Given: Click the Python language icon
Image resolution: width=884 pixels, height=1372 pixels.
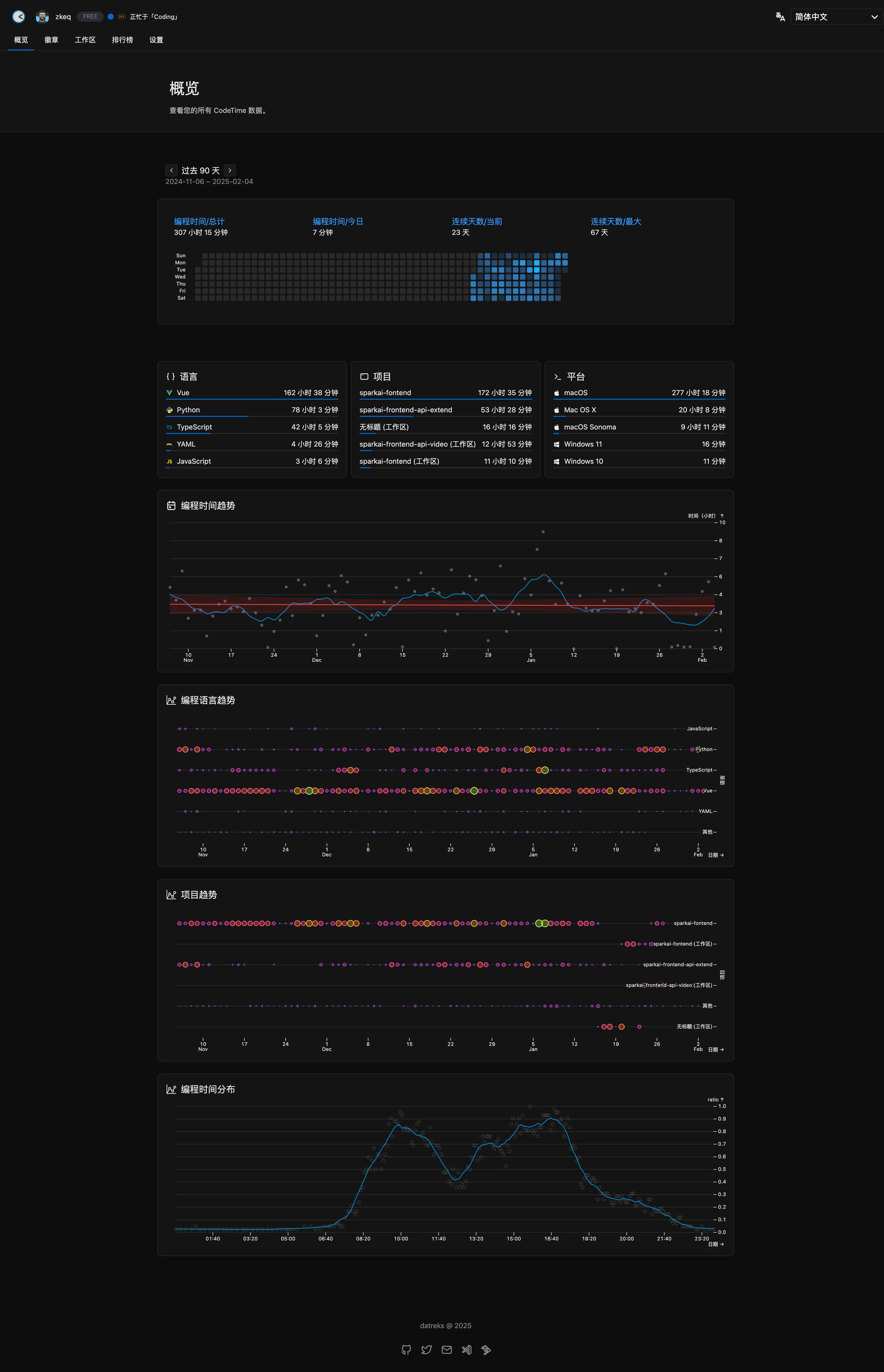Looking at the screenshot, I should pos(169,410).
